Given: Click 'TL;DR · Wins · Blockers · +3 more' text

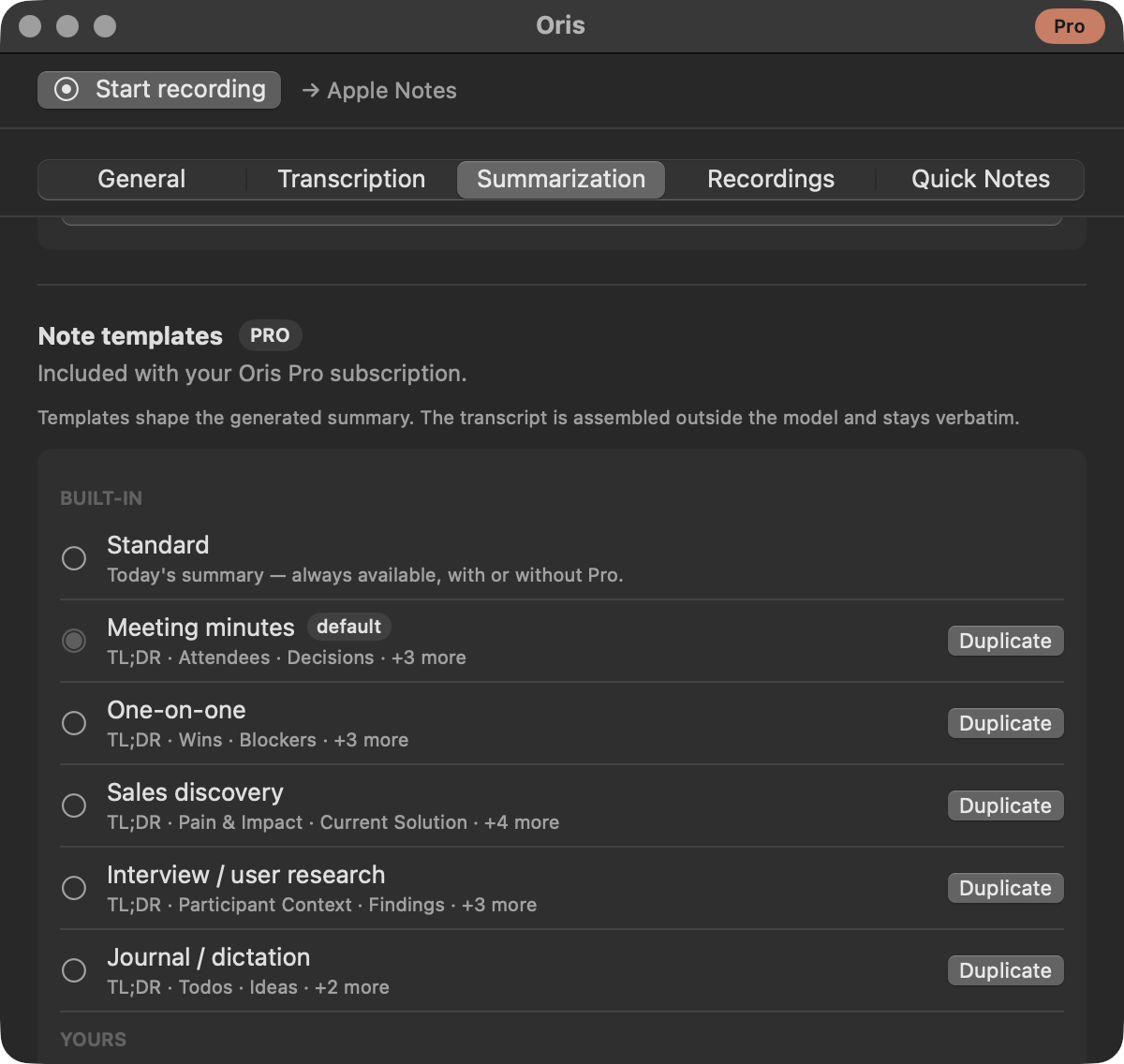Looking at the screenshot, I should click(258, 740).
